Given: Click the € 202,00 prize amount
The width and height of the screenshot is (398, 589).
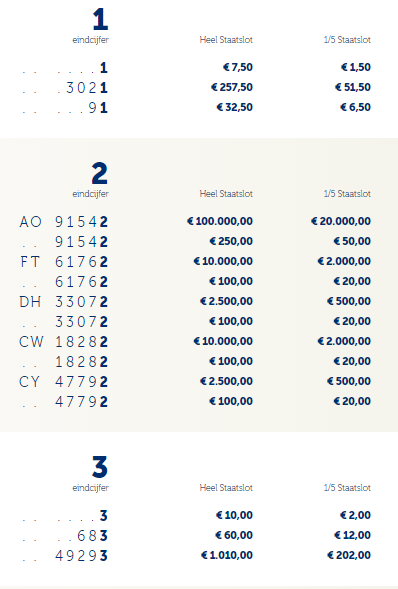Looking at the screenshot, I should pos(349,555).
